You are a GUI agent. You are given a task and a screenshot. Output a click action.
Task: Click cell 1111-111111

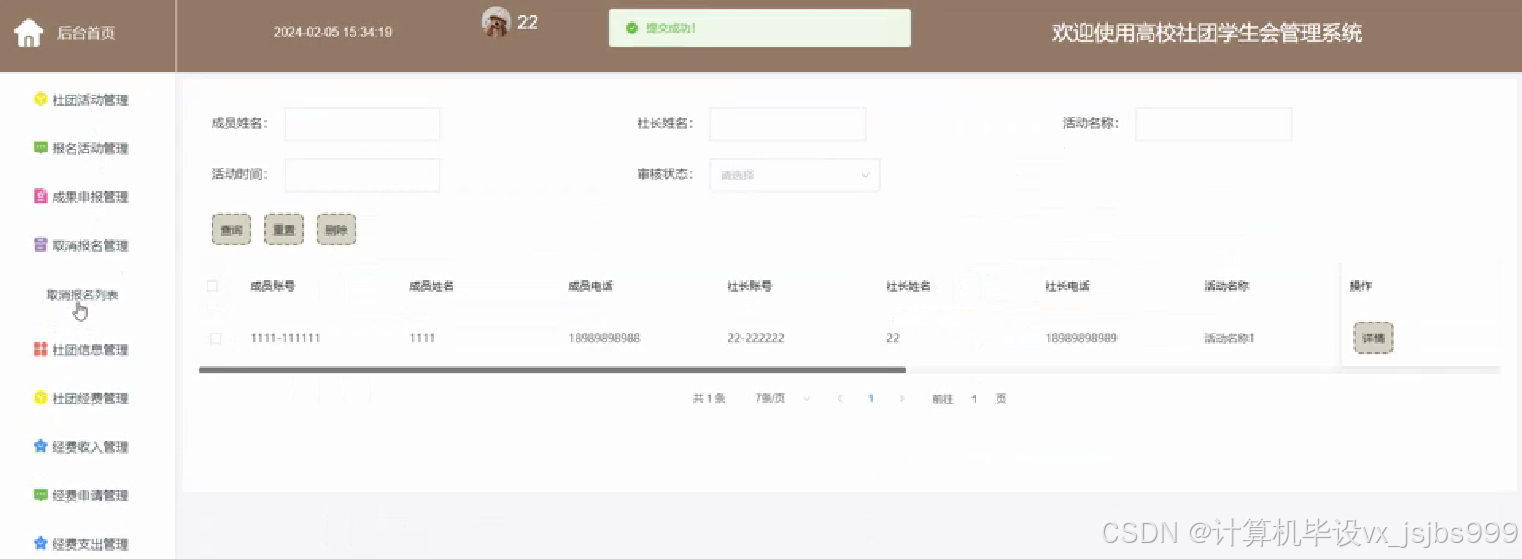click(285, 338)
